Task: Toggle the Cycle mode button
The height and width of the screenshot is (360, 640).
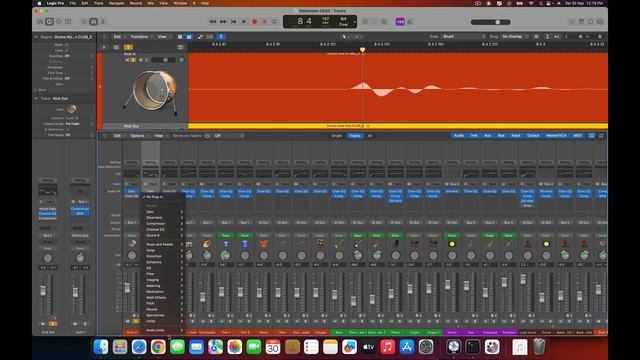Action: point(274,22)
